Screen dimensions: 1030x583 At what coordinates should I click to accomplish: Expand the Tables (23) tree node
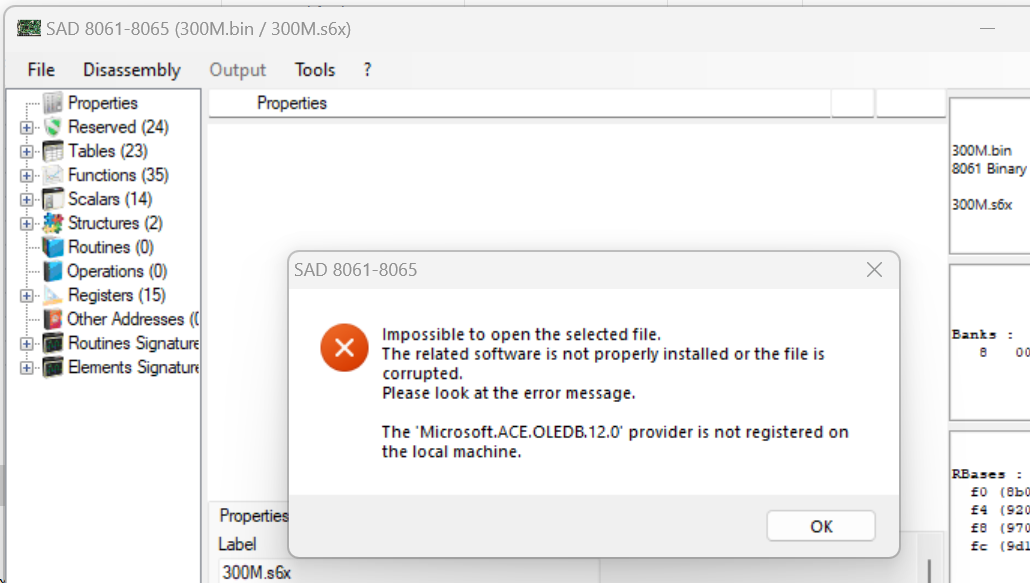pos(26,152)
